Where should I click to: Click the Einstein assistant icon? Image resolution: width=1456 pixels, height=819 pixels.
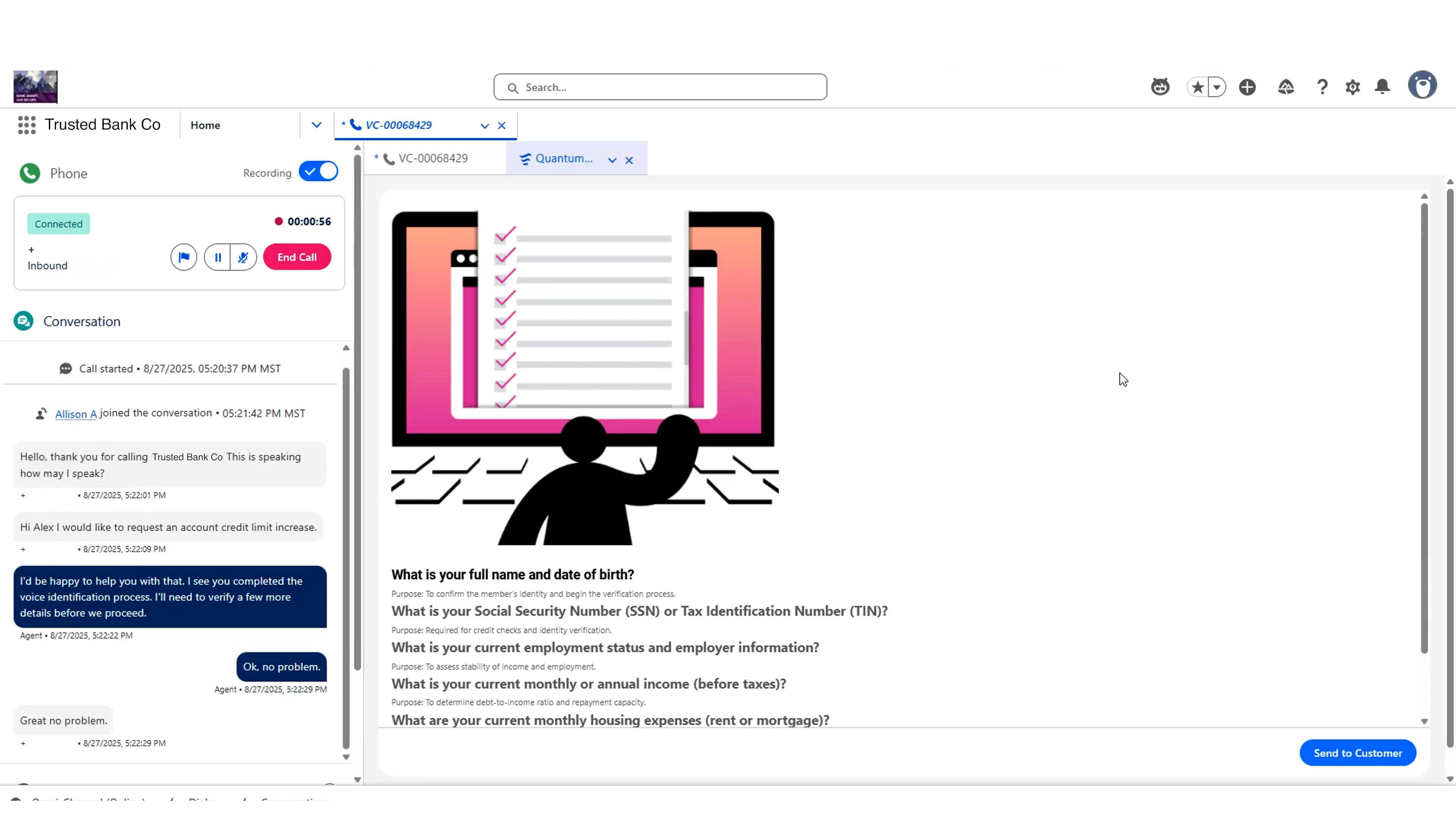pos(1160,86)
